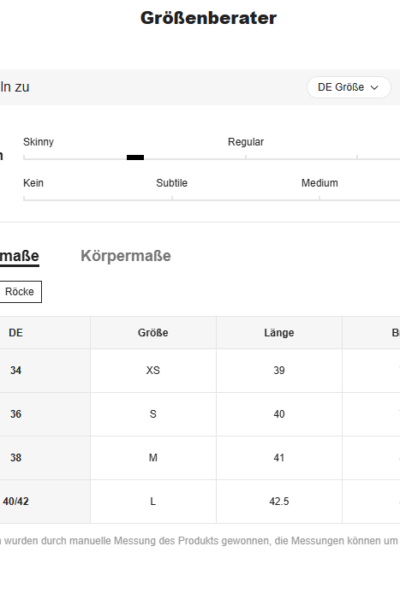Click the Kein stretch label

[33, 183]
